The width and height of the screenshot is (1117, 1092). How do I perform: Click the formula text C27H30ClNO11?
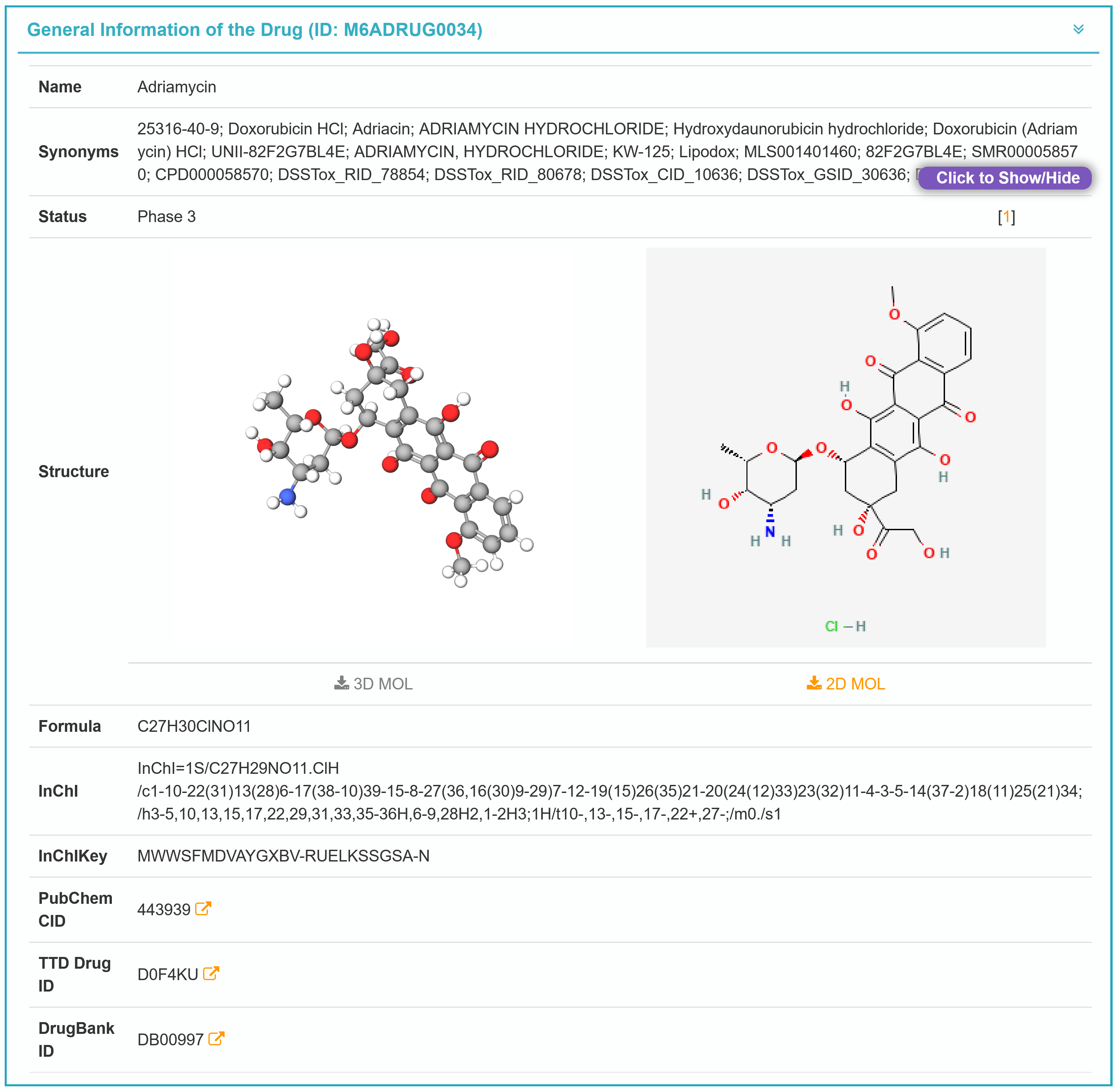(x=194, y=726)
